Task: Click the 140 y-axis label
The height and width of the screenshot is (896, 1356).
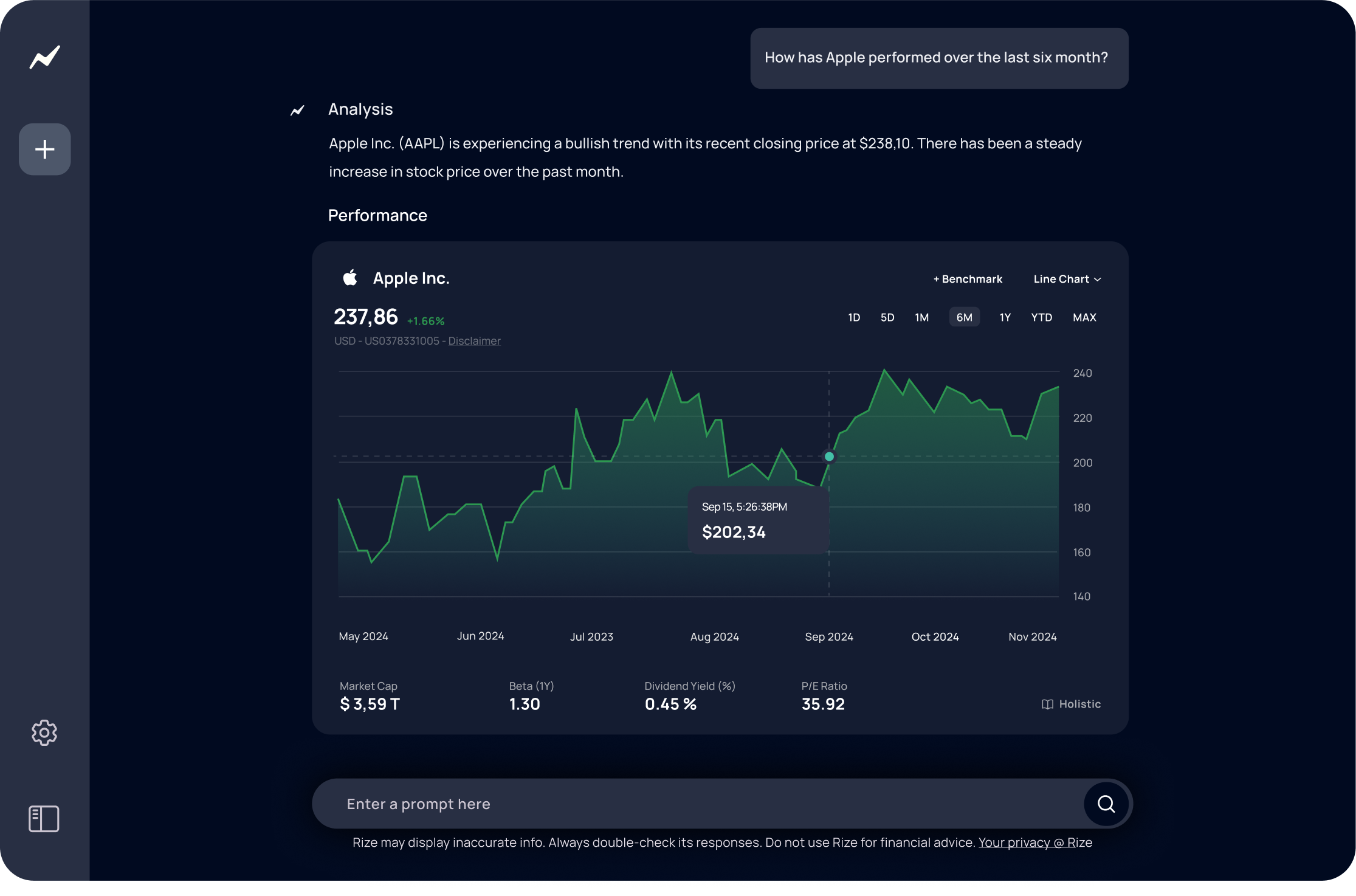Action: click(x=1081, y=596)
